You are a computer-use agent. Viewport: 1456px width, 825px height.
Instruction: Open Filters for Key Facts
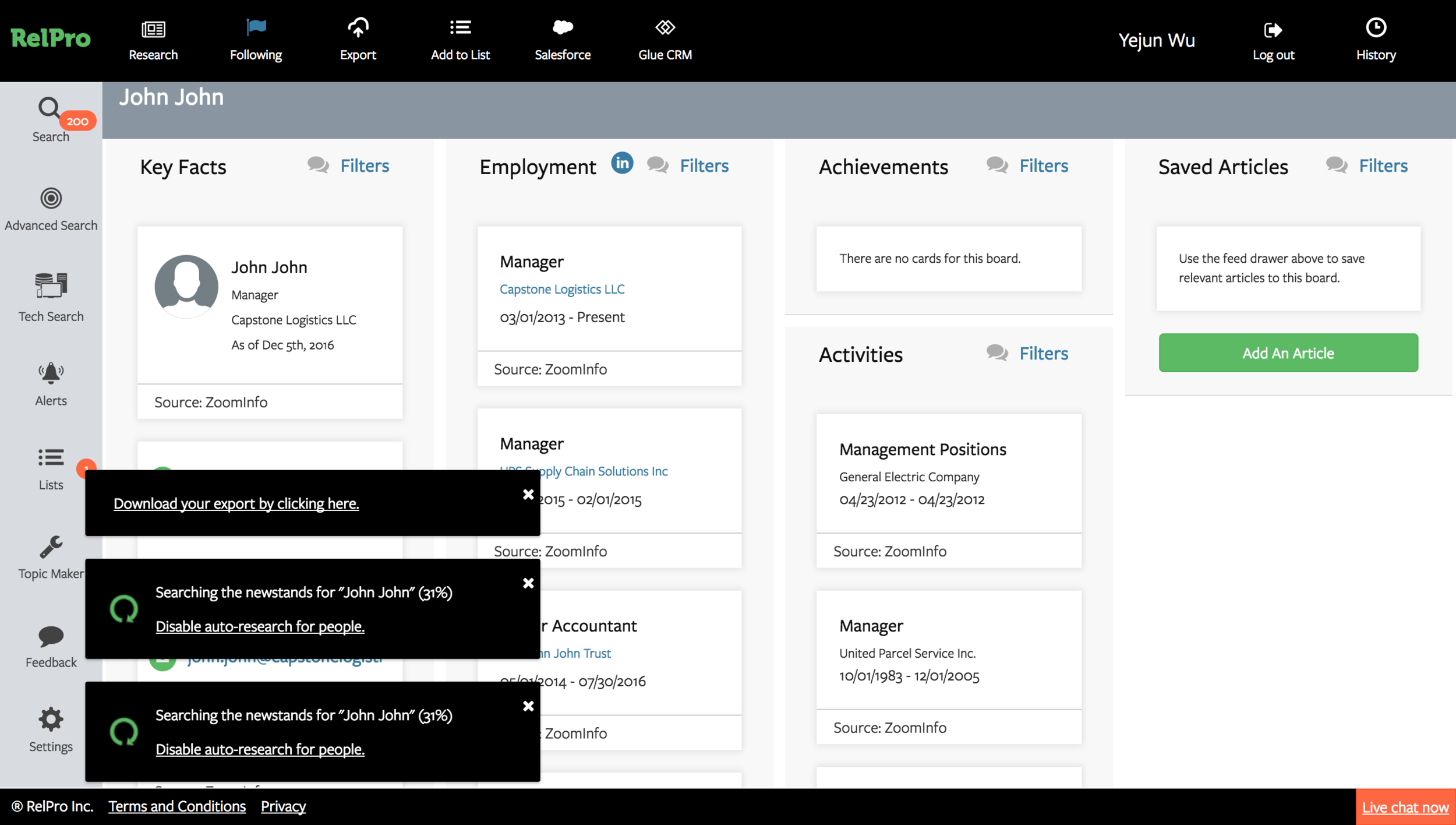pyautogui.click(x=365, y=165)
